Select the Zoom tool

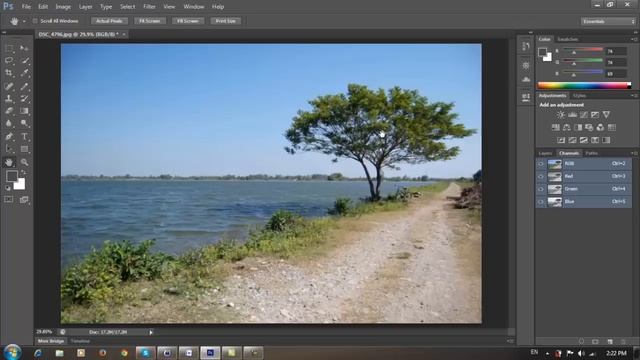tap(24, 162)
